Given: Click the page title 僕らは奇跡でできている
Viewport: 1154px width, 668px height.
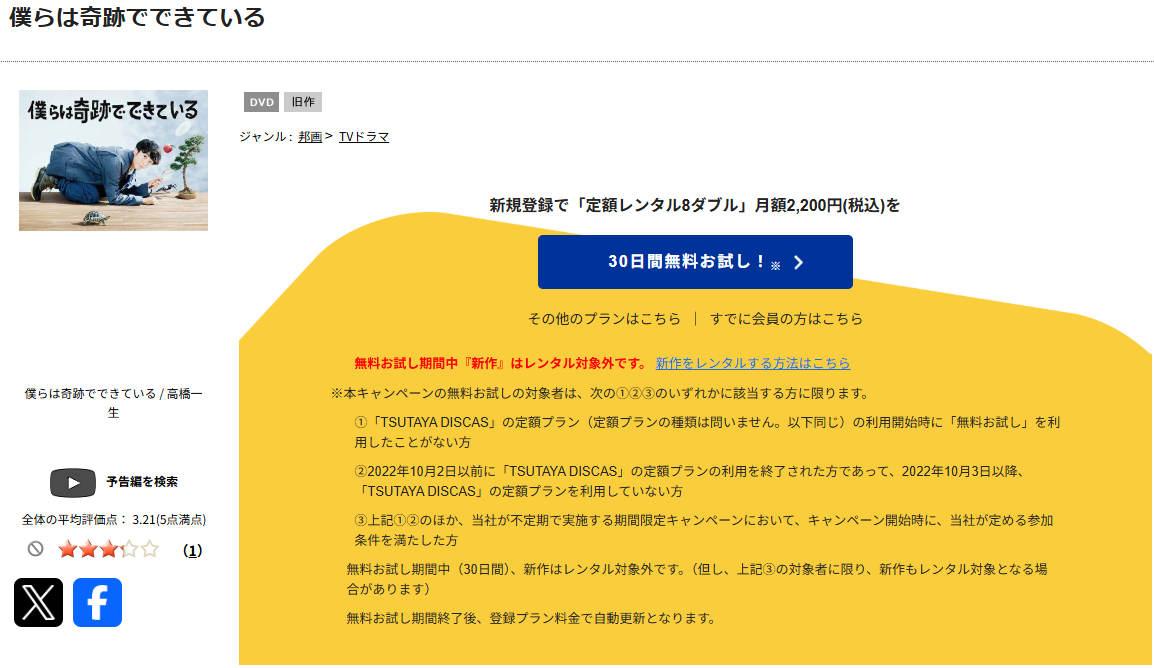Looking at the screenshot, I should [137, 17].
